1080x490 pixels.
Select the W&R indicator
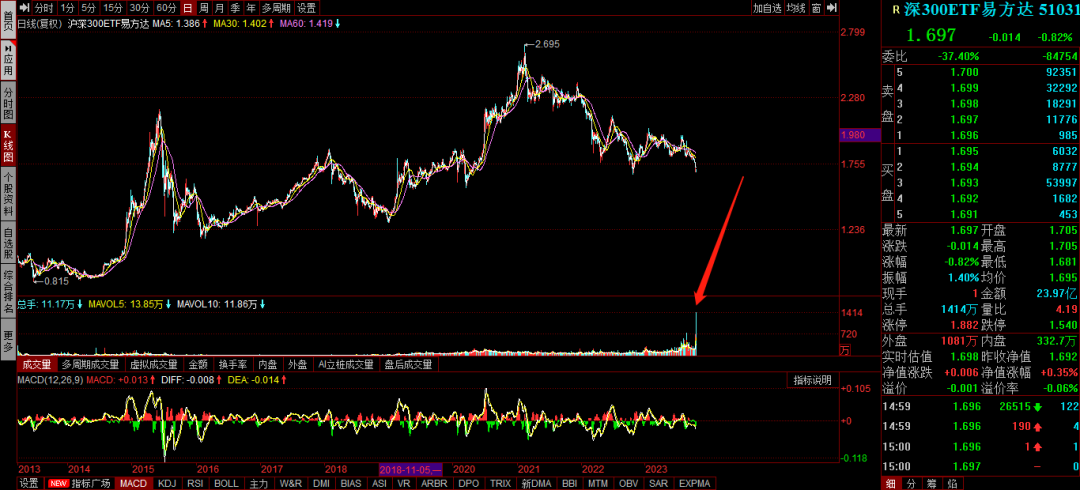[291, 484]
